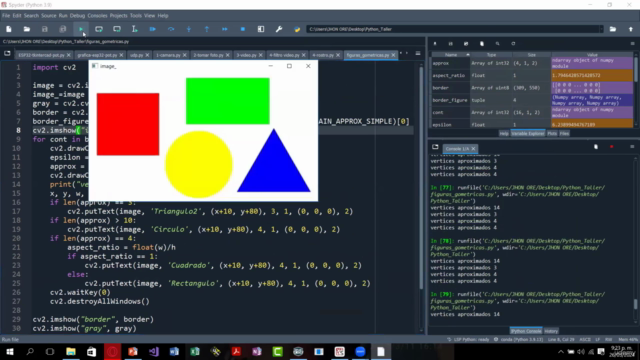
Task: Maximize the image_ OpenCV window
Action: pos(289,66)
